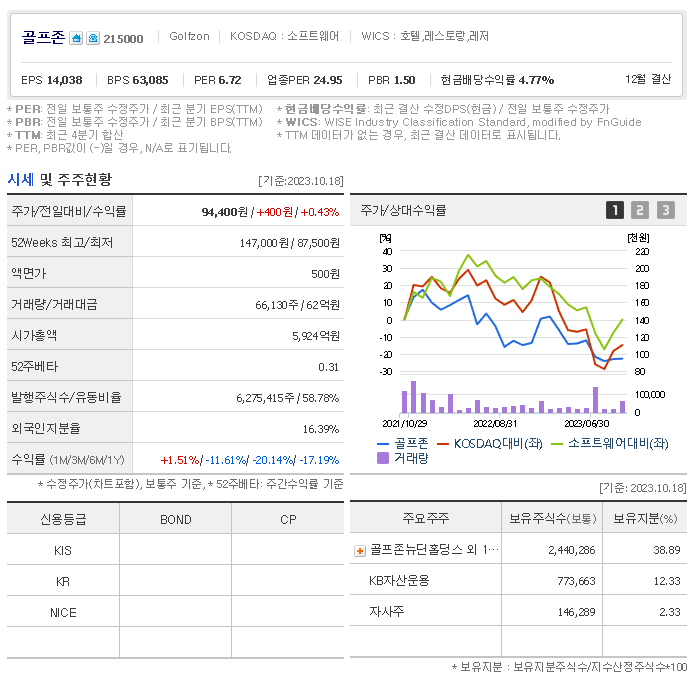The width and height of the screenshot is (694, 686).
Task: Click the 주가/상대수익률 chart title
Action: (403, 210)
